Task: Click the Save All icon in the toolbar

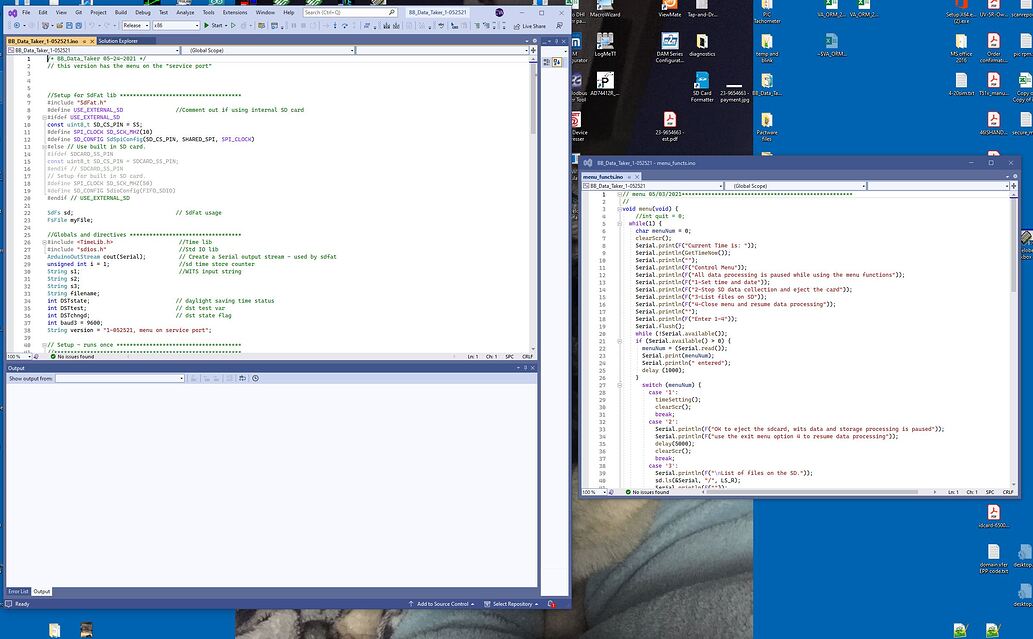Action: point(78,25)
